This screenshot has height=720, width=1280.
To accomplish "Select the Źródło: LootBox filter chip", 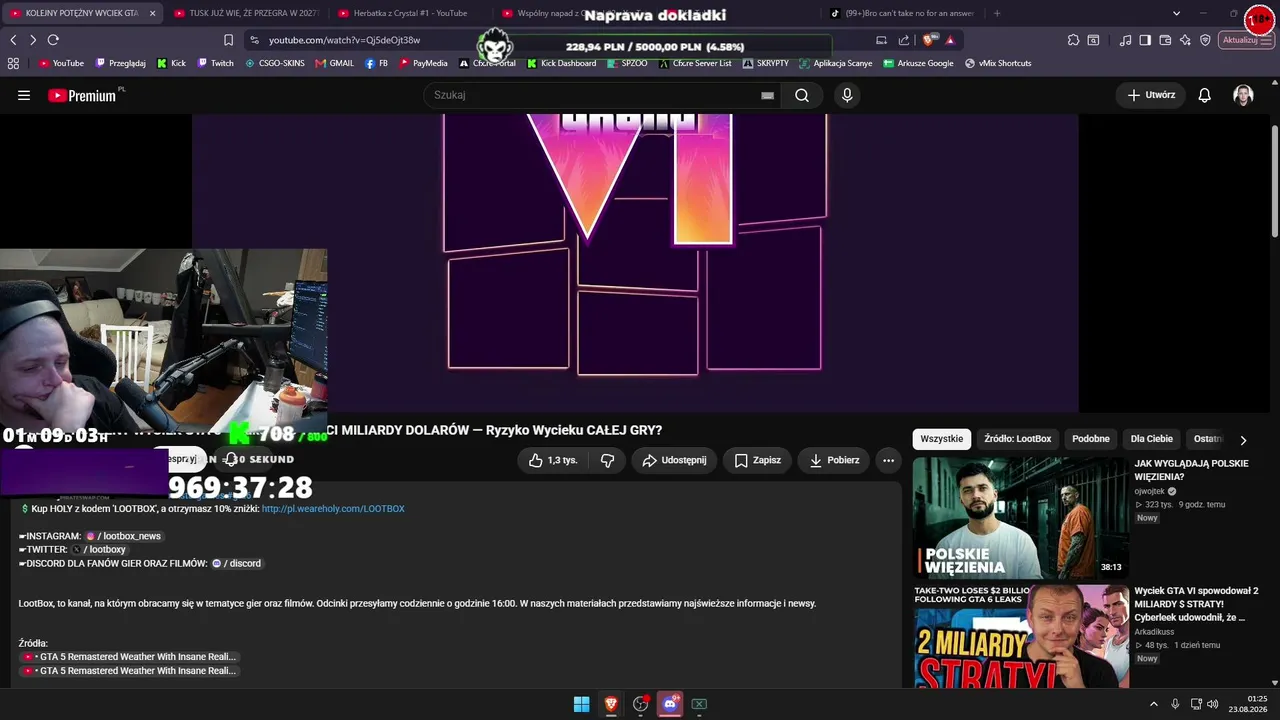I will pyautogui.click(x=1018, y=439).
